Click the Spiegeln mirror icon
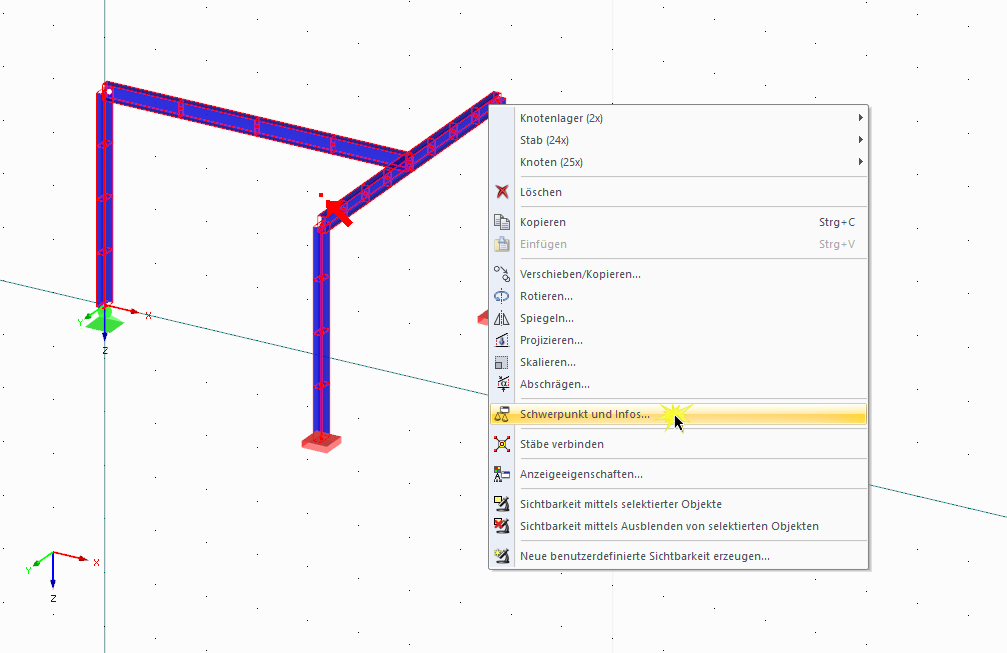The image size is (1007, 653). (x=502, y=318)
